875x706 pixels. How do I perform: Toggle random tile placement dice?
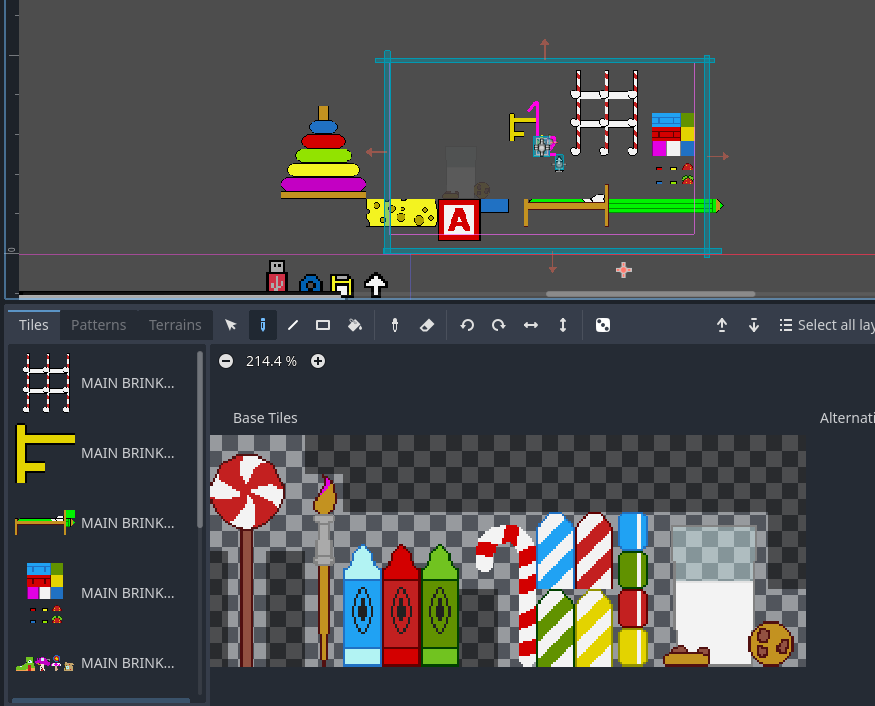pyautogui.click(x=603, y=325)
